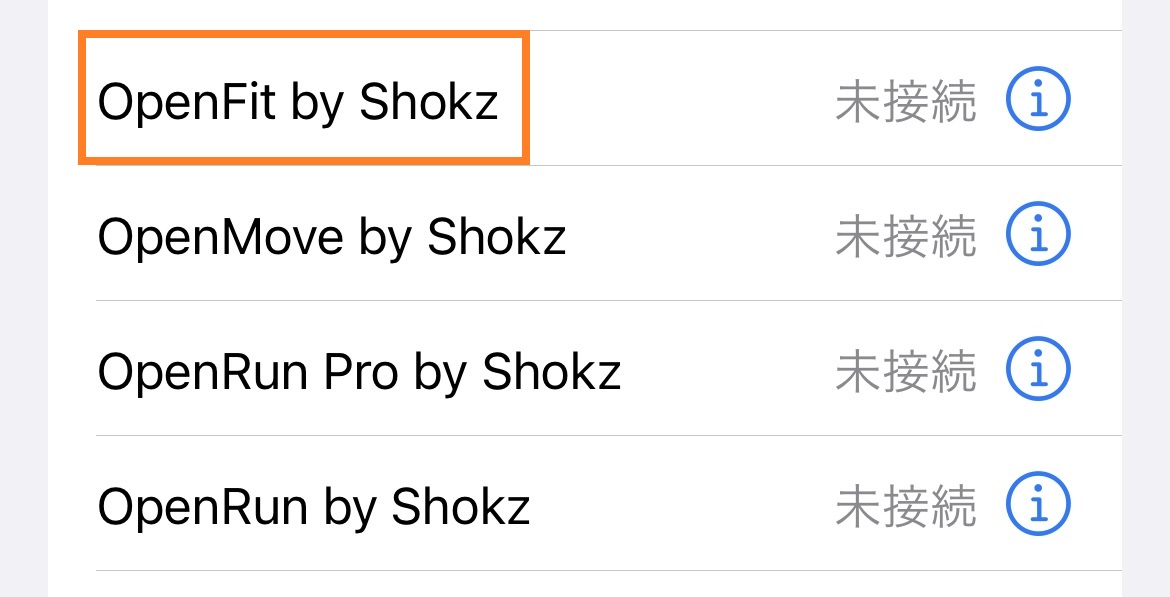Click 未接続 status on OpenFit row
The width and height of the screenshot is (1170, 597).
[x=905, y=102]
